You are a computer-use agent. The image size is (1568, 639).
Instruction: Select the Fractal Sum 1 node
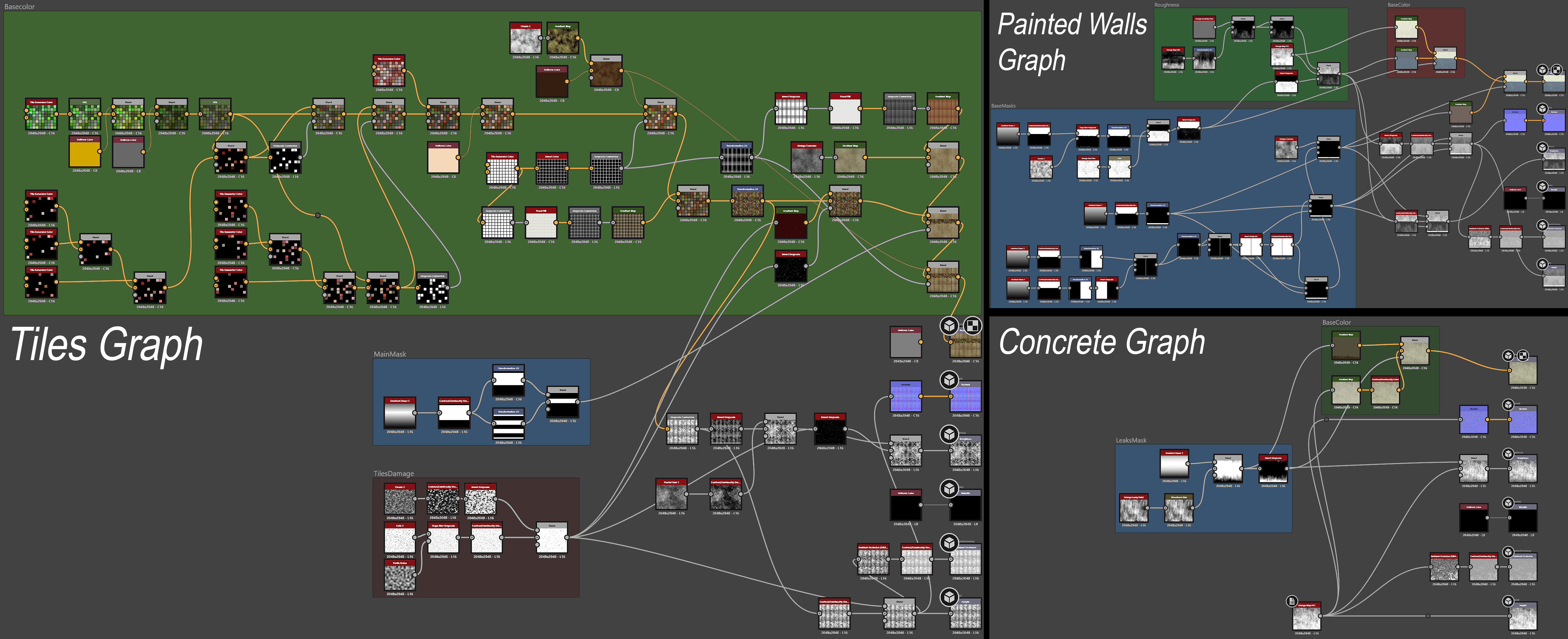pyautogui.click(x=671, y=494)
